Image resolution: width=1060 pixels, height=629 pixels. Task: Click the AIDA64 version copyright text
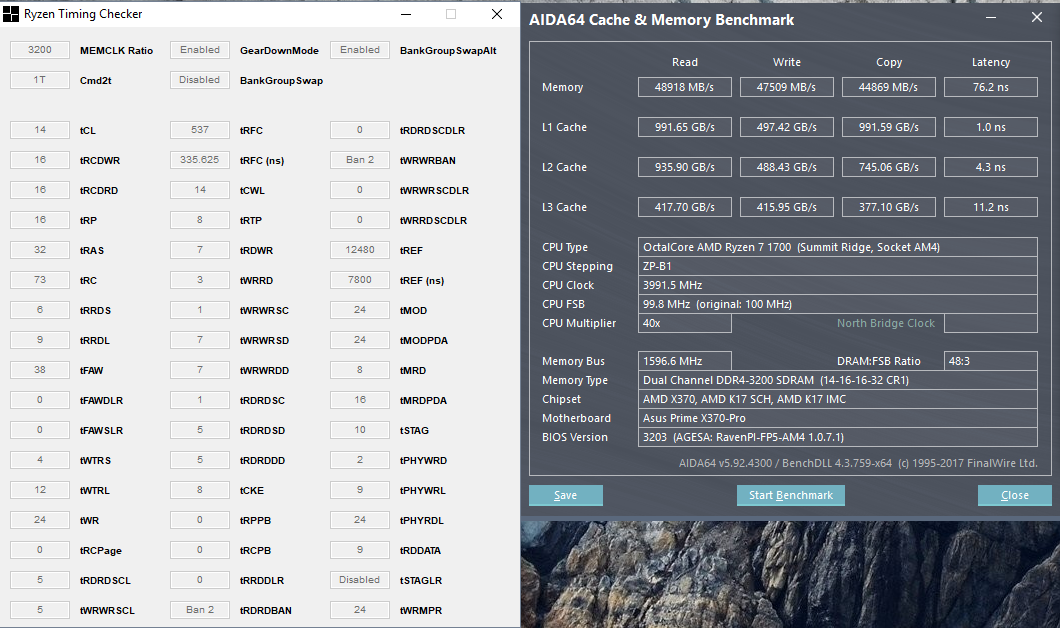(x=858, y=463)
